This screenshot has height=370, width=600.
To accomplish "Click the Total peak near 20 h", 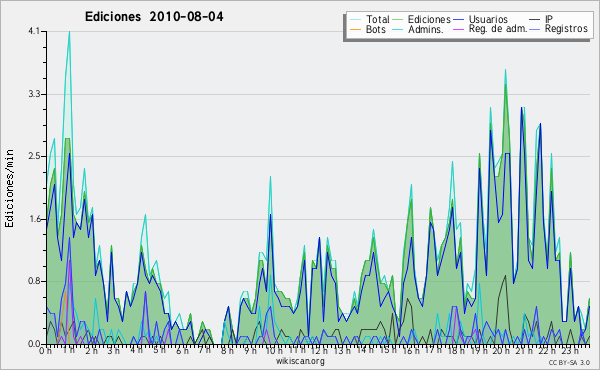I will tap(505, 70).
